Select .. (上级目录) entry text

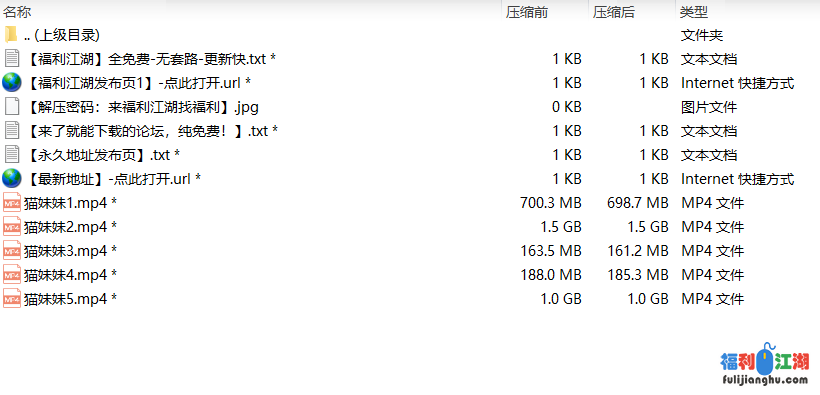click(x=62, y=35)
